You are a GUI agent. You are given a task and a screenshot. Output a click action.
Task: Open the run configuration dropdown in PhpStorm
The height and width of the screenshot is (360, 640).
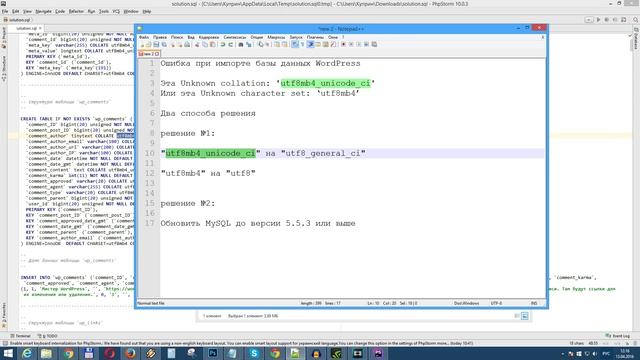pos(589,20)
